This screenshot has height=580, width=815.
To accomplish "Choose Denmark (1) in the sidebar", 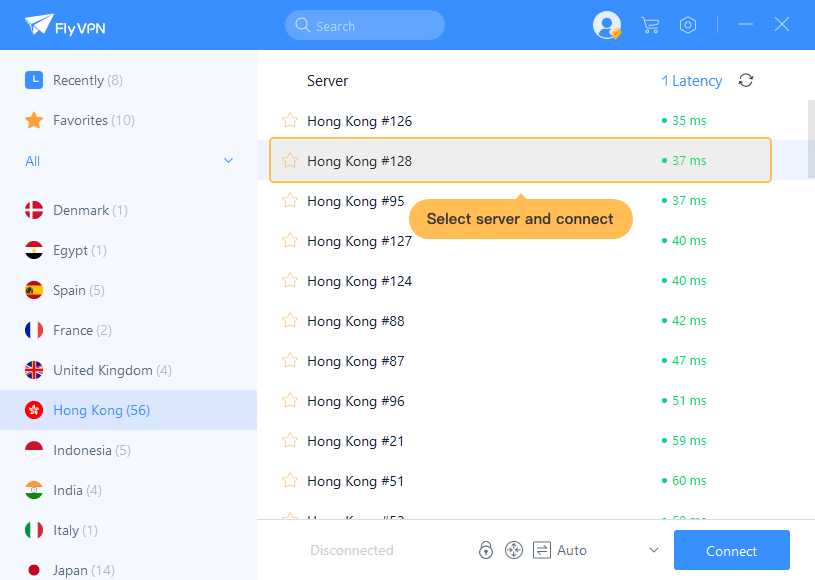I will click(128, 210).
